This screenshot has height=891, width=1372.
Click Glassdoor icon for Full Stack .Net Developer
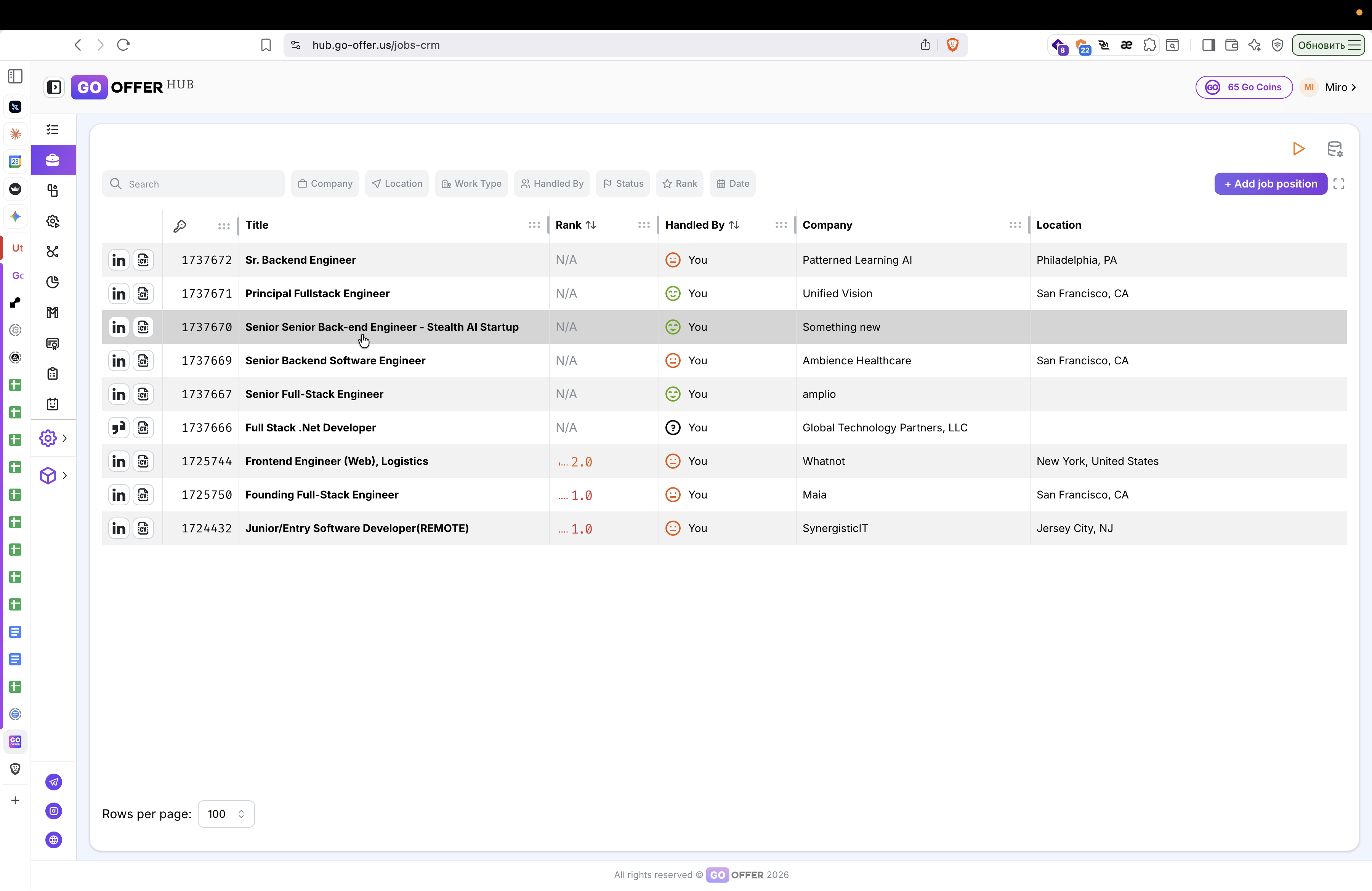click(119, 428)
